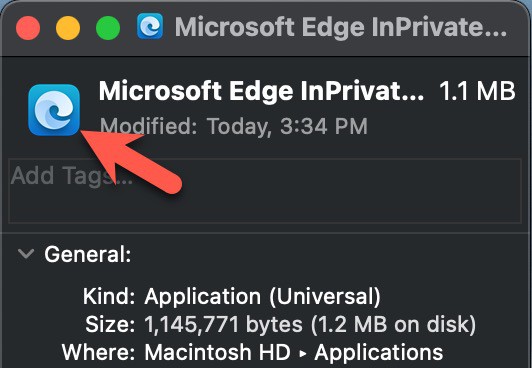Click Applications in the Where path
This screenshot has height=368, width=532.
(379, 353)
